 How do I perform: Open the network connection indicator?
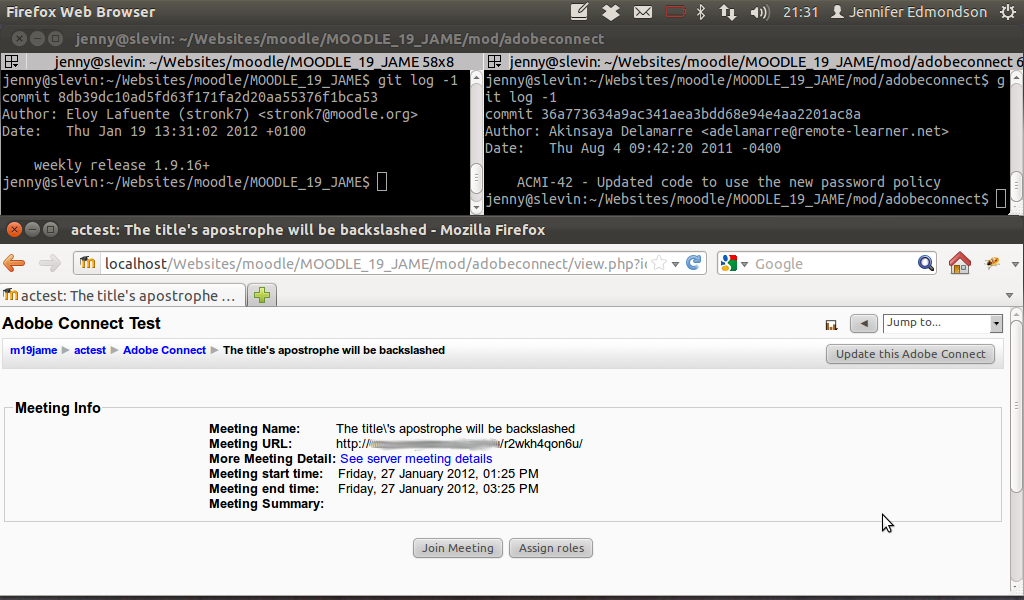(728, 12)
